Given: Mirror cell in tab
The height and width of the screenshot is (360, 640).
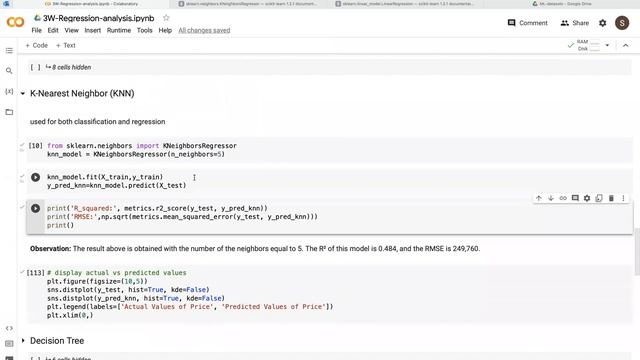Looking at the screenshot, I should [x=599, y=198].
